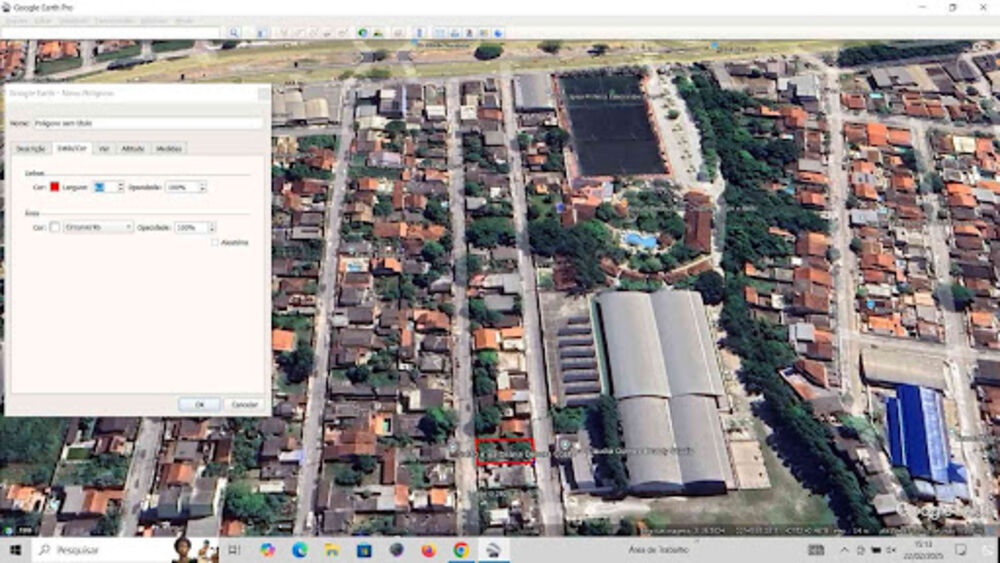Open Task View on the taskbar
The height and width of the screenshot is (563, 1000).
tap(234, 550)
